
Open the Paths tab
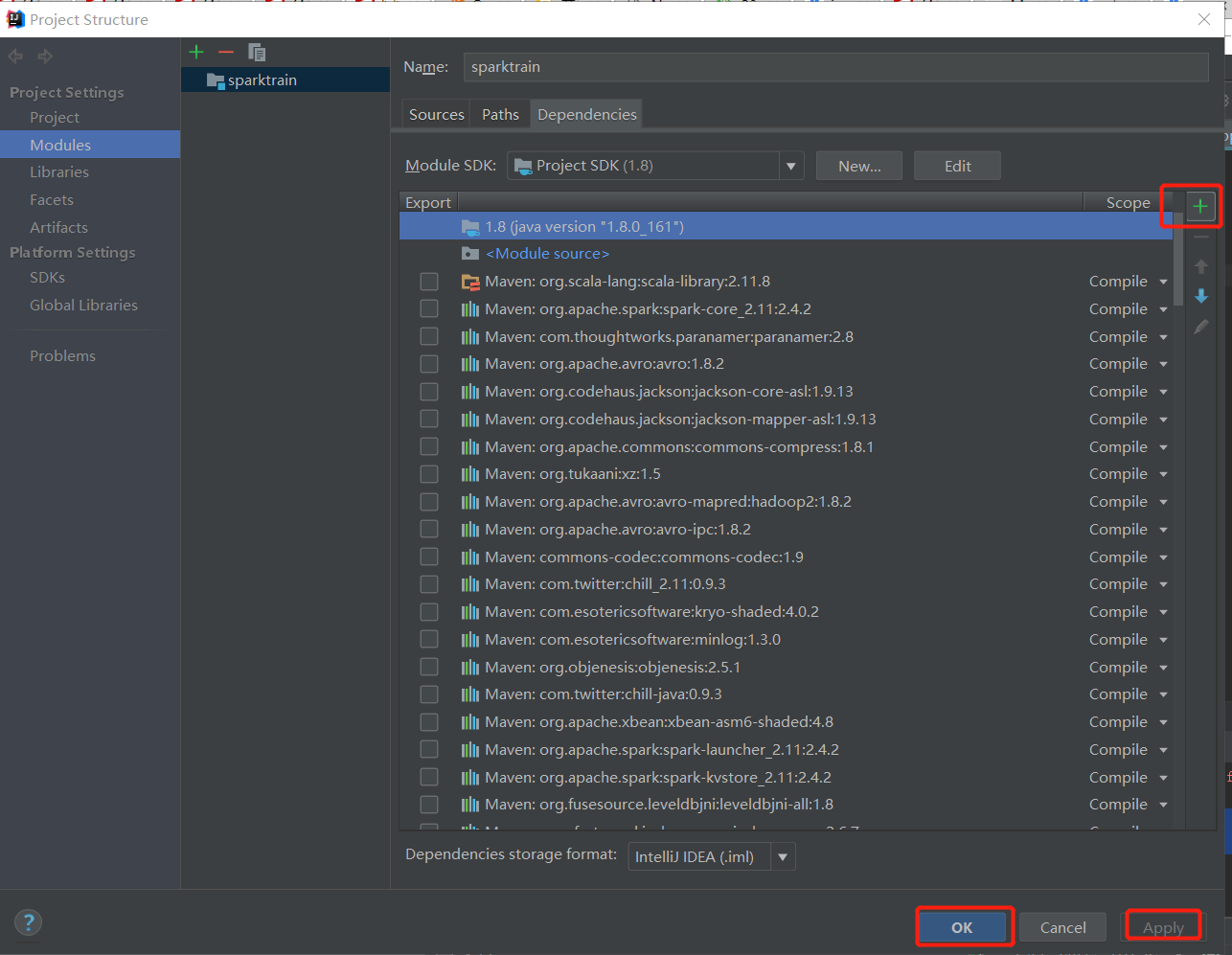point(499,113)
